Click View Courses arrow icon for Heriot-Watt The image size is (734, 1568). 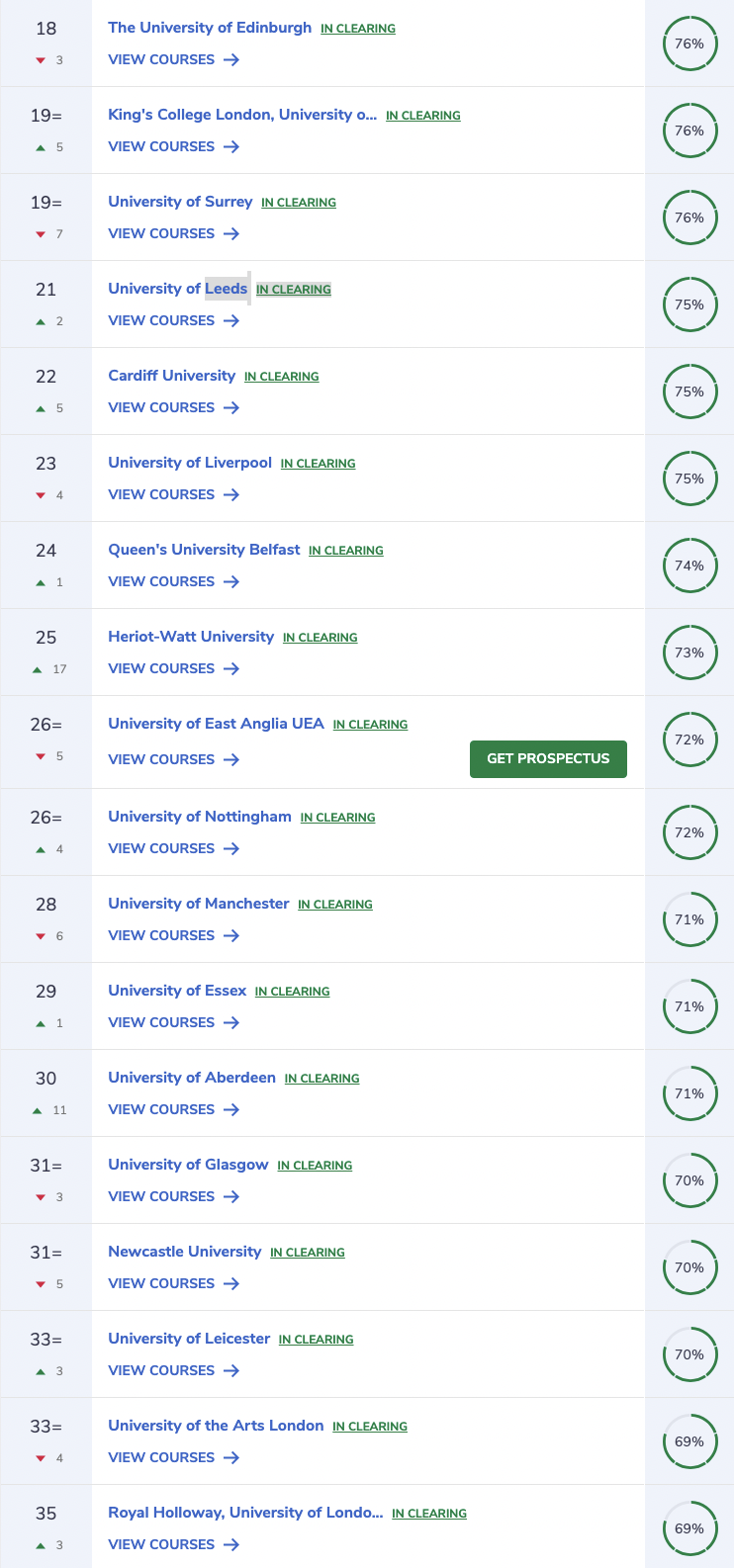tap(231, 669)
